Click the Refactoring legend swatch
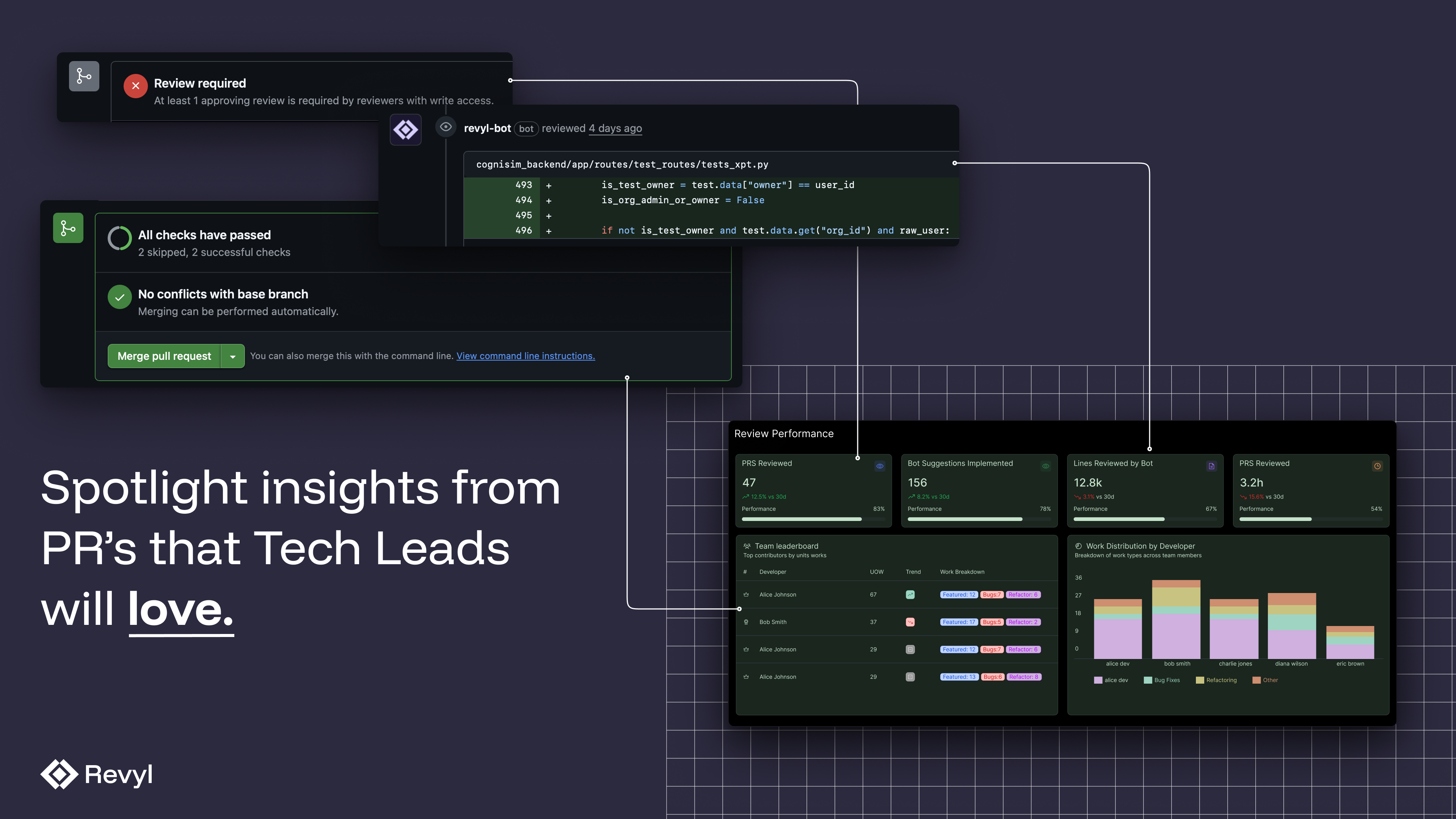 pyautogui.click(x=1200, y=680)
